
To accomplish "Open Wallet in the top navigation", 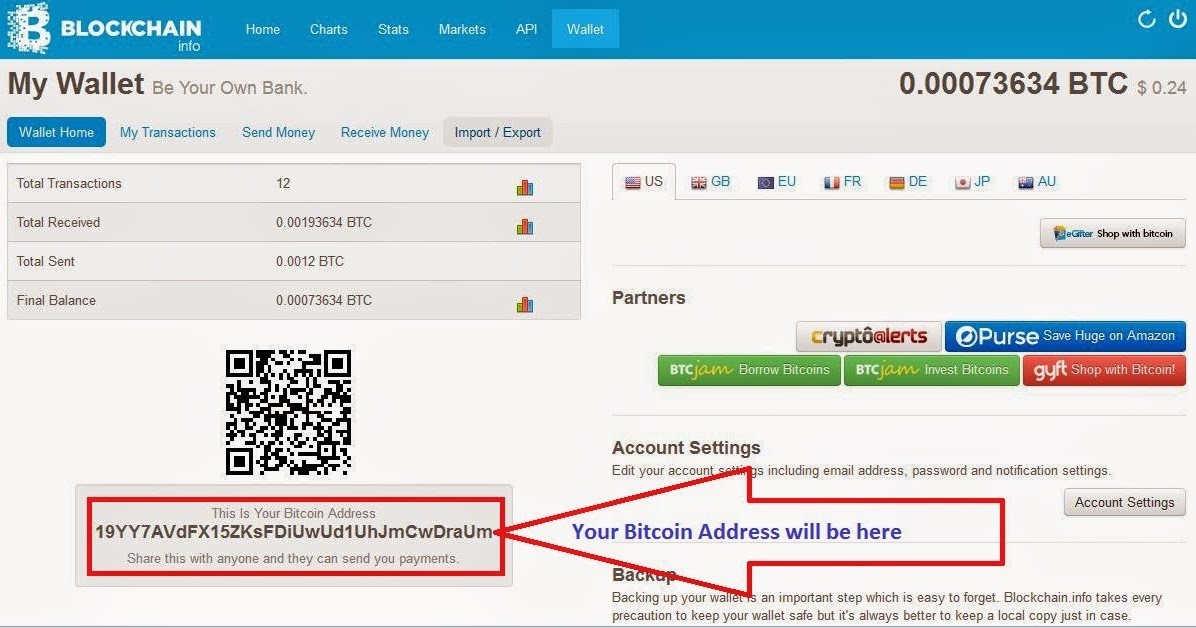I will pyautogui.click(x=585, y=29).
